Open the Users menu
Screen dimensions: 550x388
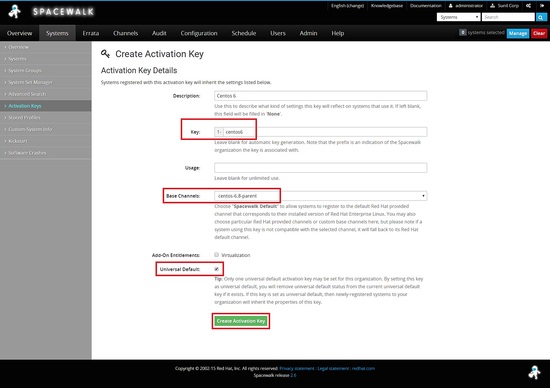[x=278, y=33]
